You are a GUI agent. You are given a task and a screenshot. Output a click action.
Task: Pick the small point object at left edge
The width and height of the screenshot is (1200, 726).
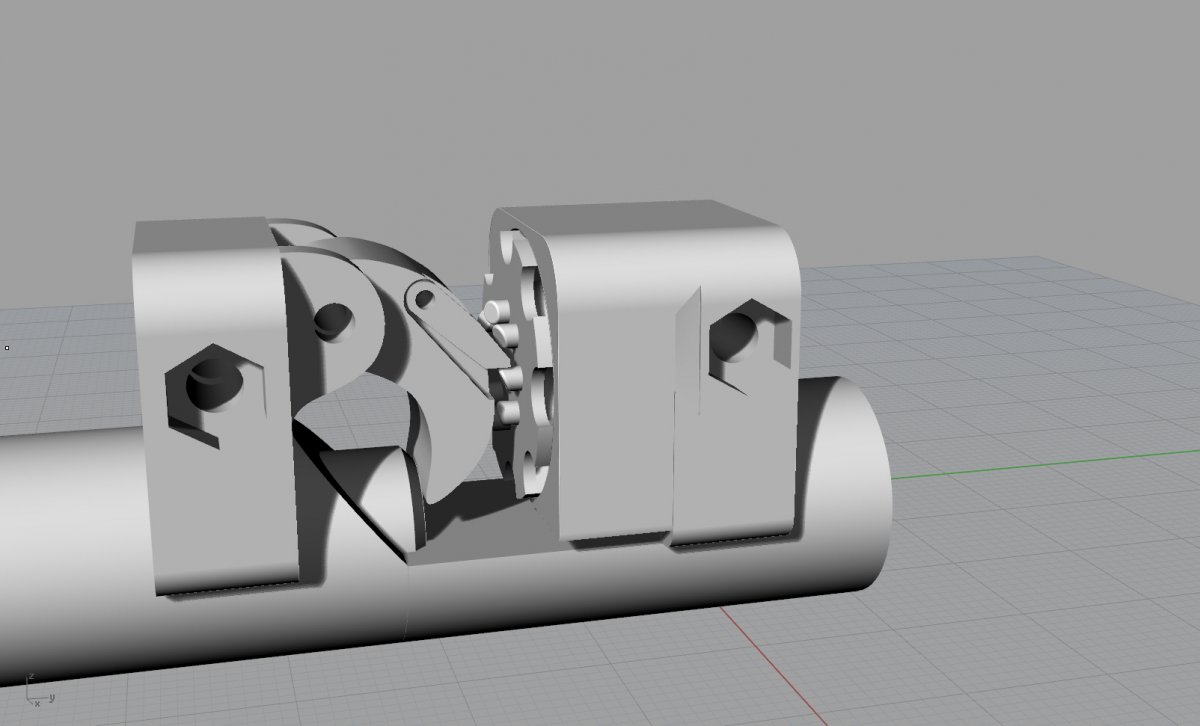(7, 348)
